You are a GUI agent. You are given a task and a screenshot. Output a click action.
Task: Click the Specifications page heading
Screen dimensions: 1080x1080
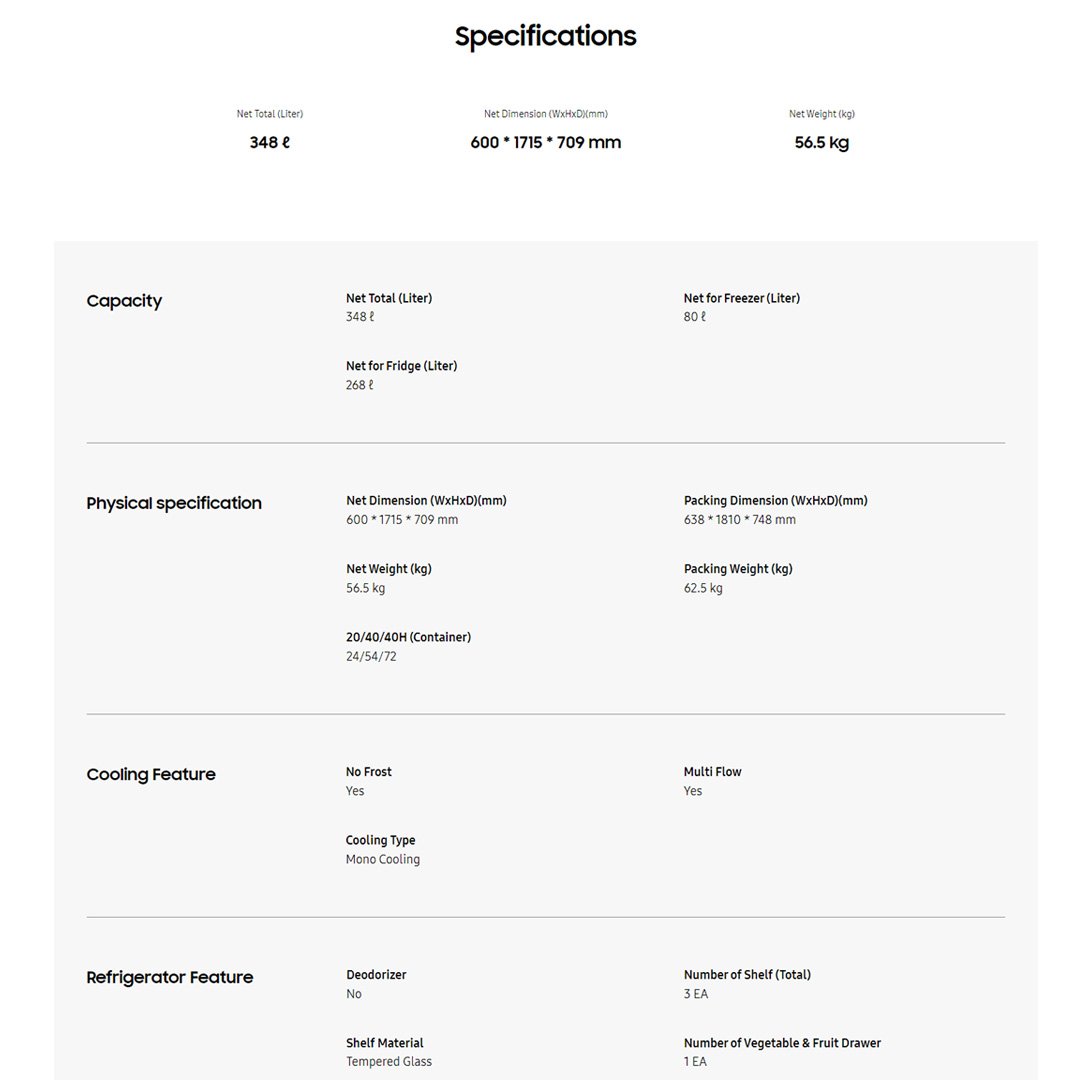click(545, 37)
